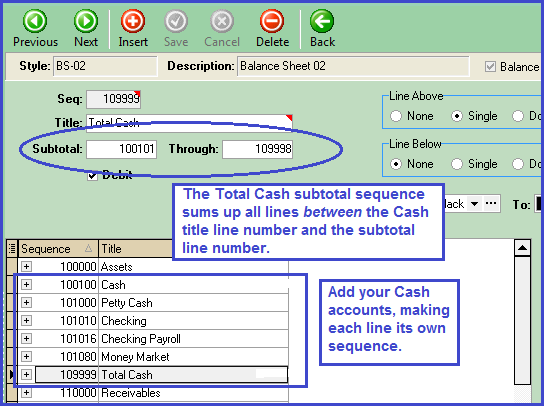Open the color dropdown arrow
The width and height of the screenshot is (544, 406).
click(474, 204)
